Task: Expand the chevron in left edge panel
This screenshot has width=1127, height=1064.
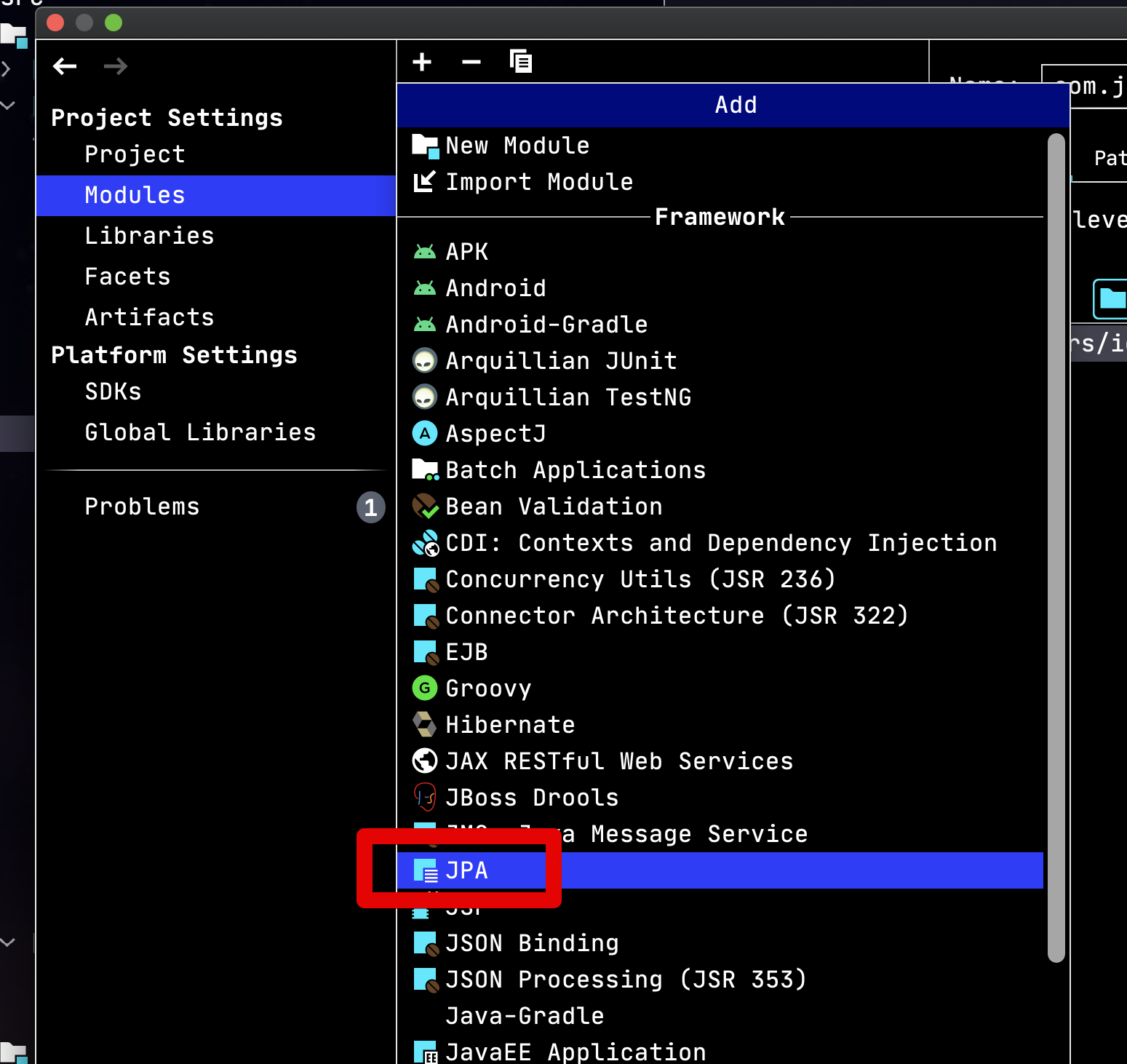Action: tap(7, 69)
